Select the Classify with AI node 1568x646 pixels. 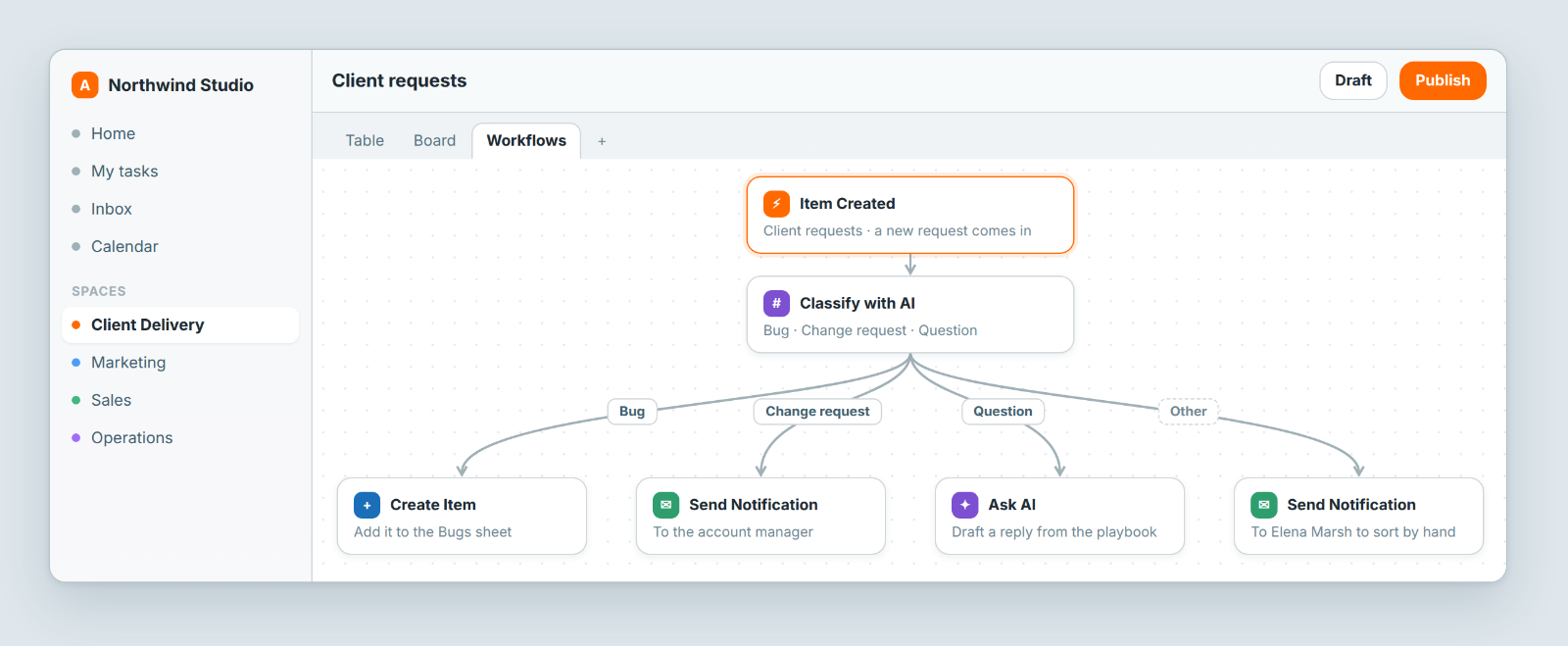(910, 315)
